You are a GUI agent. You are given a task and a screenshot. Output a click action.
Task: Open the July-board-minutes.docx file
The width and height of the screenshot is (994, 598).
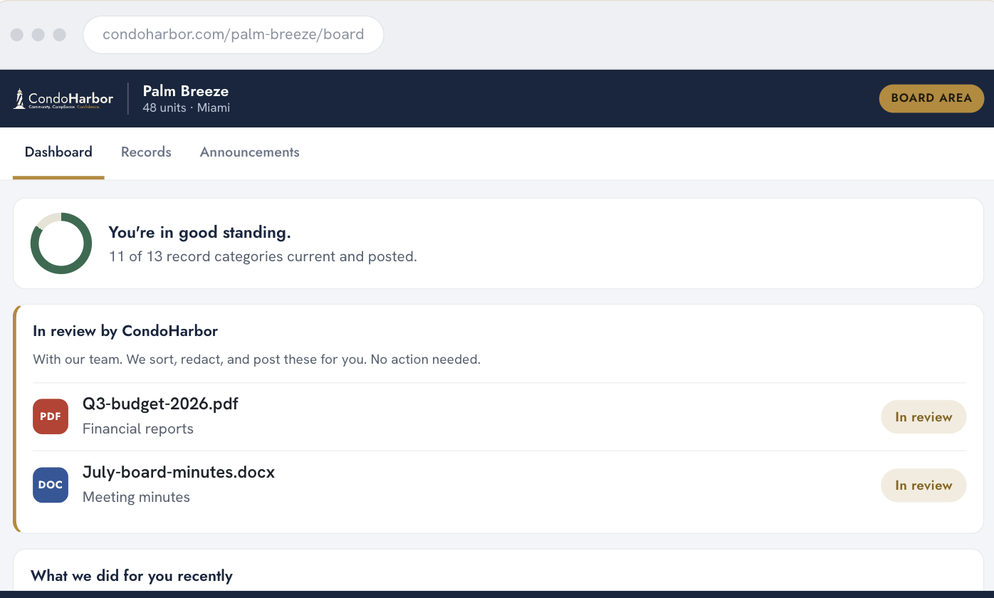tap(179, 472)
